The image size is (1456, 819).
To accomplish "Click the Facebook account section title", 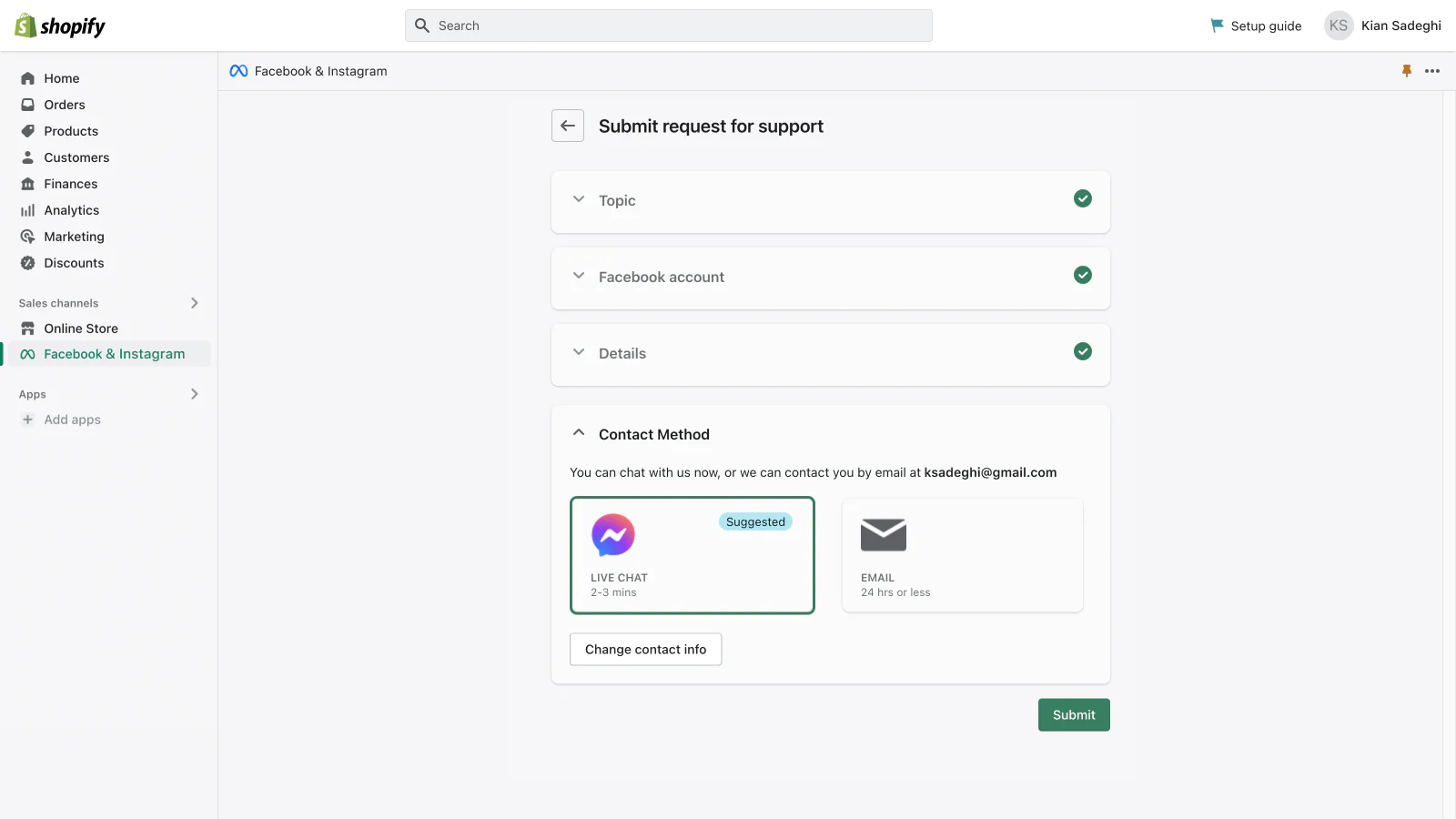I will 662,277.
